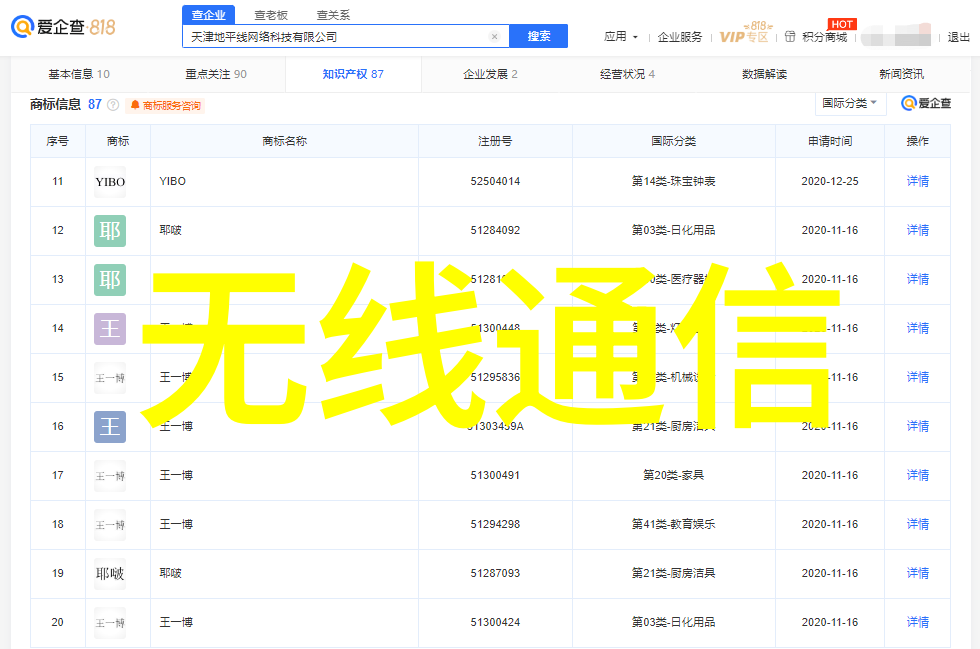Click the green 耶 trademark image in row 13

coord(110,279)
